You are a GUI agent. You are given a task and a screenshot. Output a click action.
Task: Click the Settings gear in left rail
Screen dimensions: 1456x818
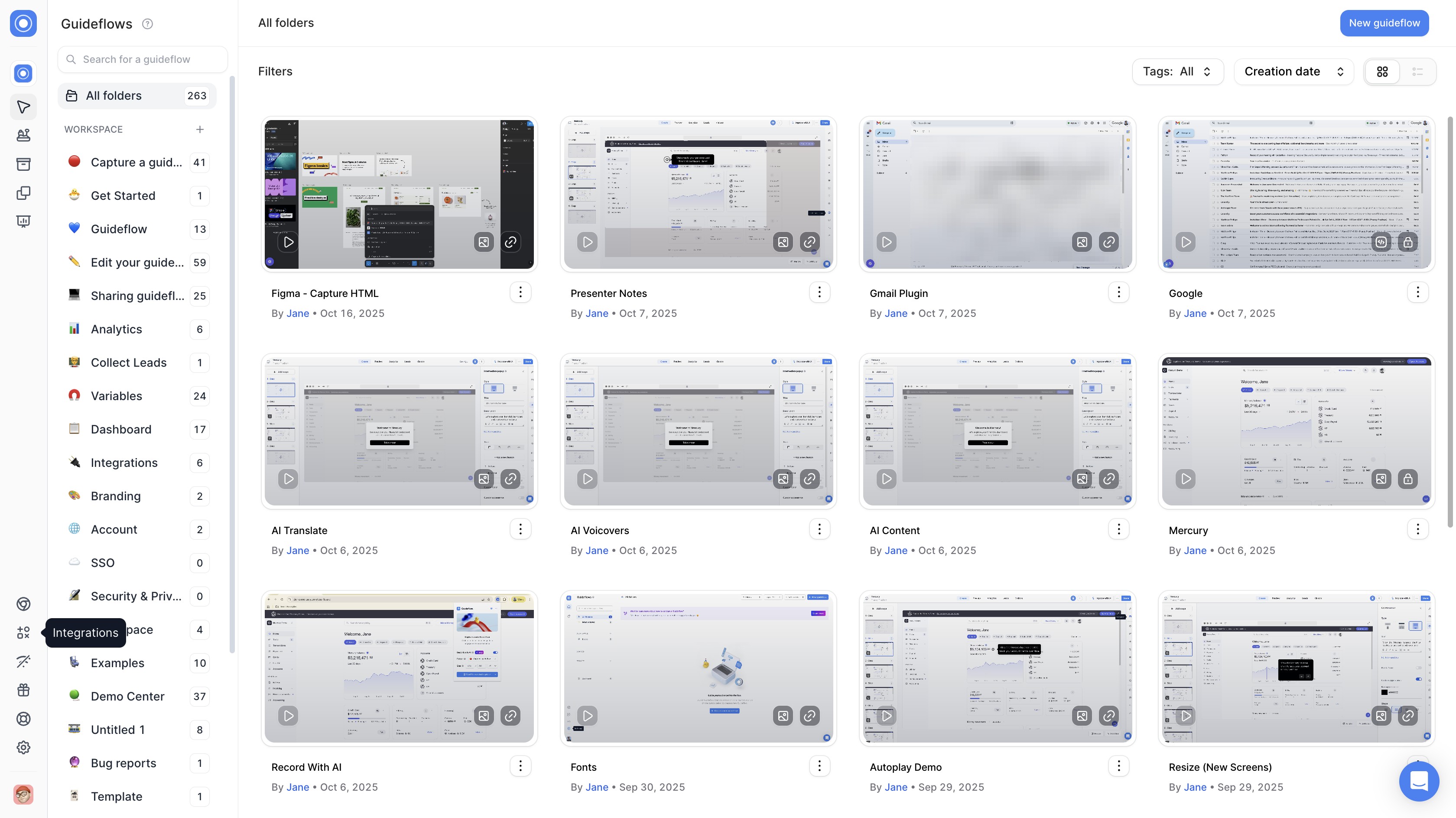tap(23, 747)
